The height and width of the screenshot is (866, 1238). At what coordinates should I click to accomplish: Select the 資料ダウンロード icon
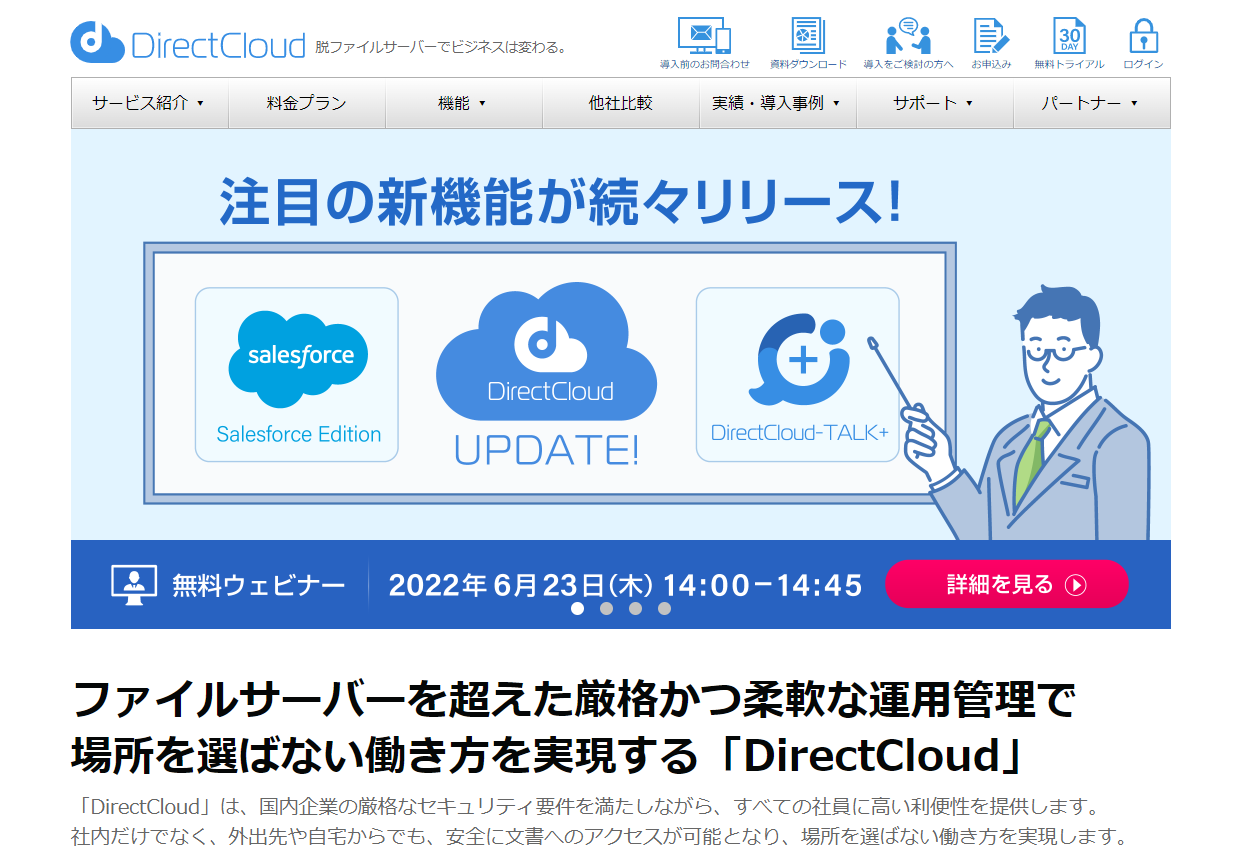point(806,33)
